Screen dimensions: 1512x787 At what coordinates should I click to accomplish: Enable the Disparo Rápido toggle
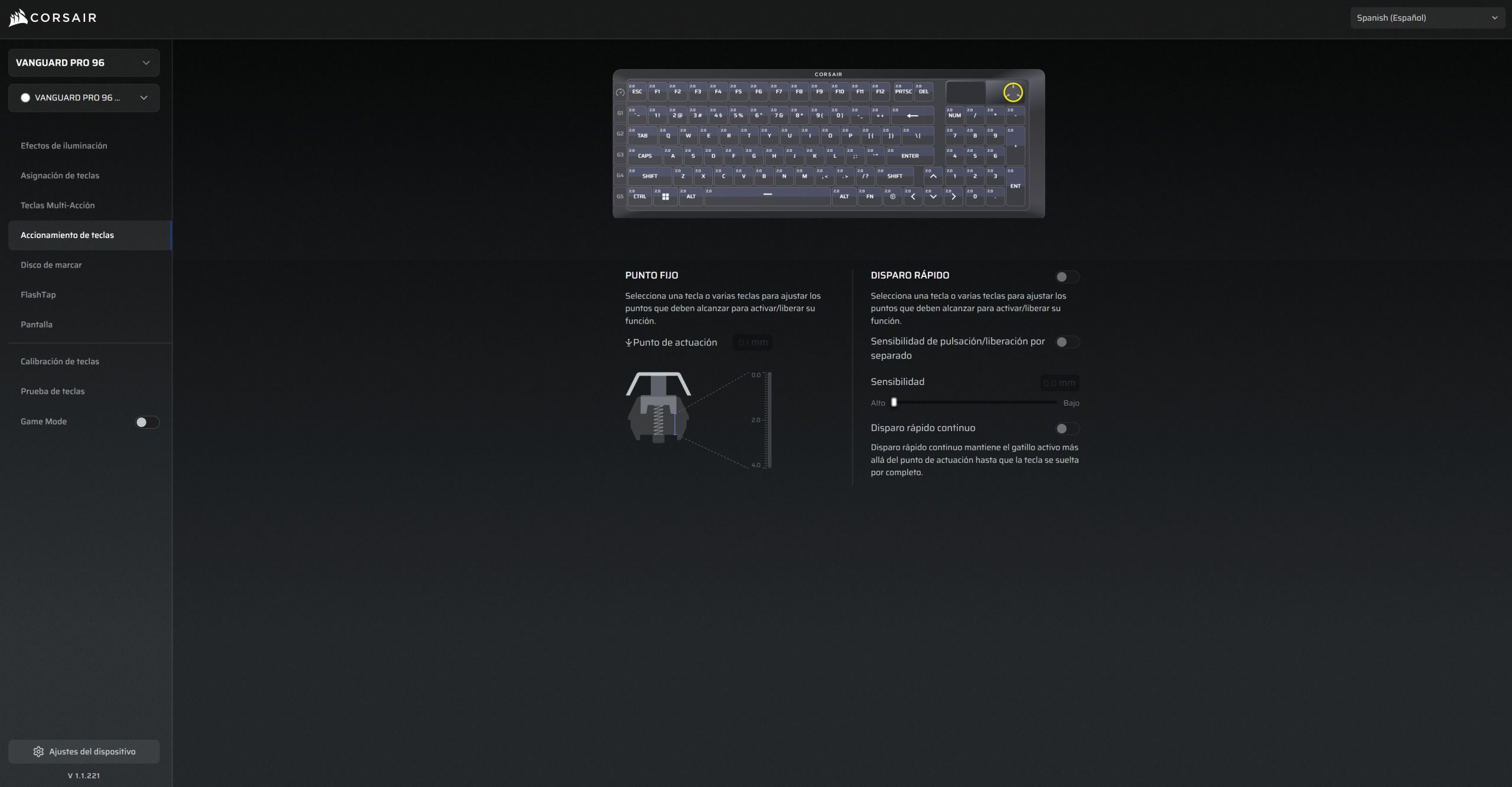point(1067,276)
